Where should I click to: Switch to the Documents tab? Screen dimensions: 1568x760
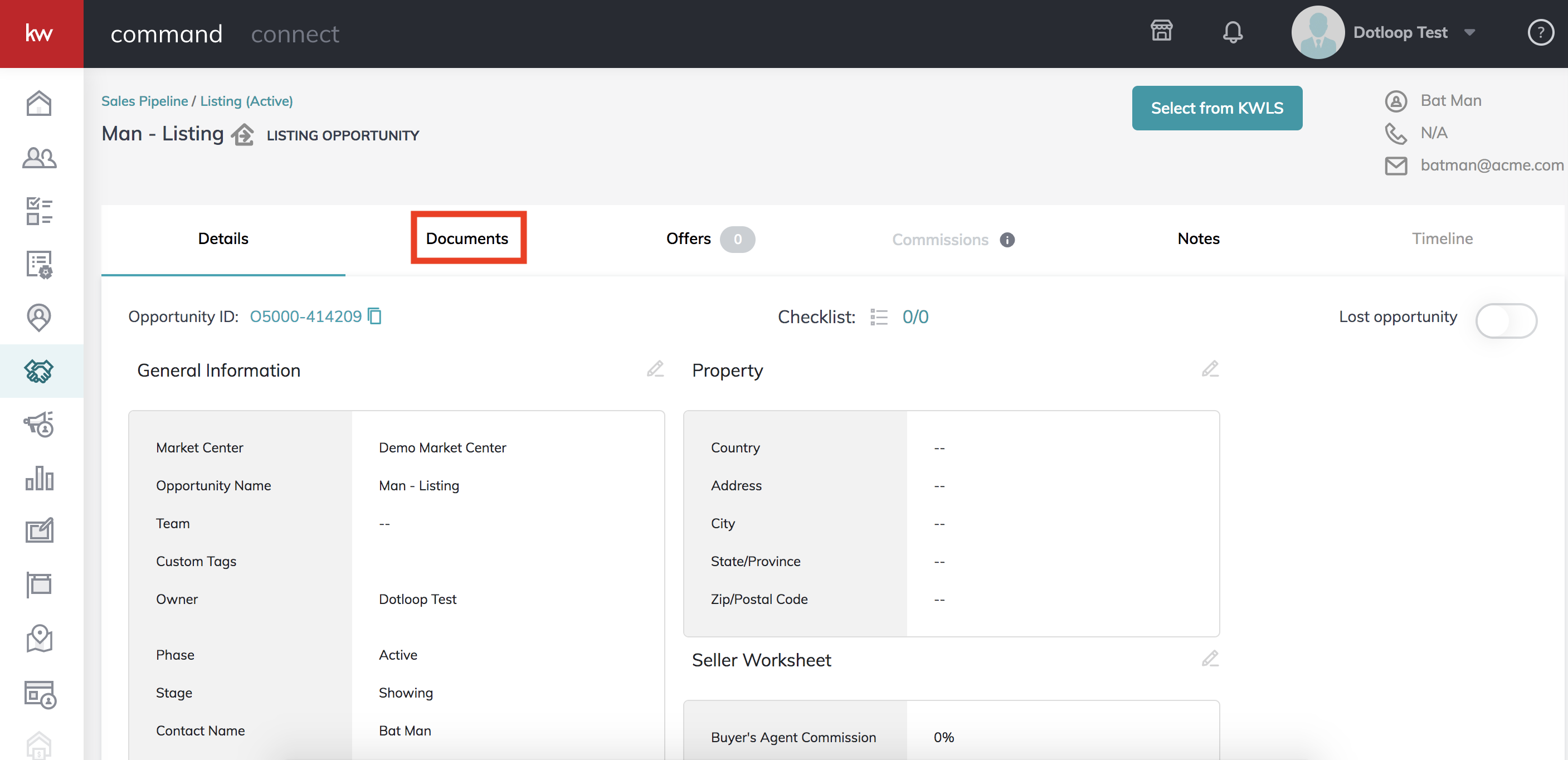point(468,238)
